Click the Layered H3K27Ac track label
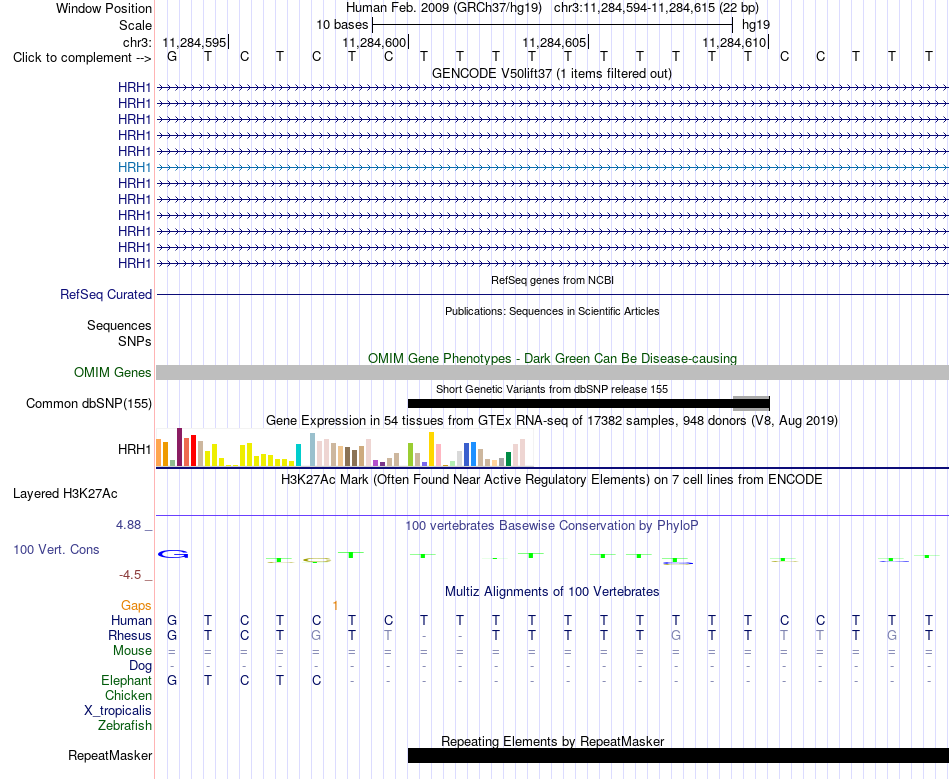The height and width of the screenshot is (779, 950). click(65, 494)
